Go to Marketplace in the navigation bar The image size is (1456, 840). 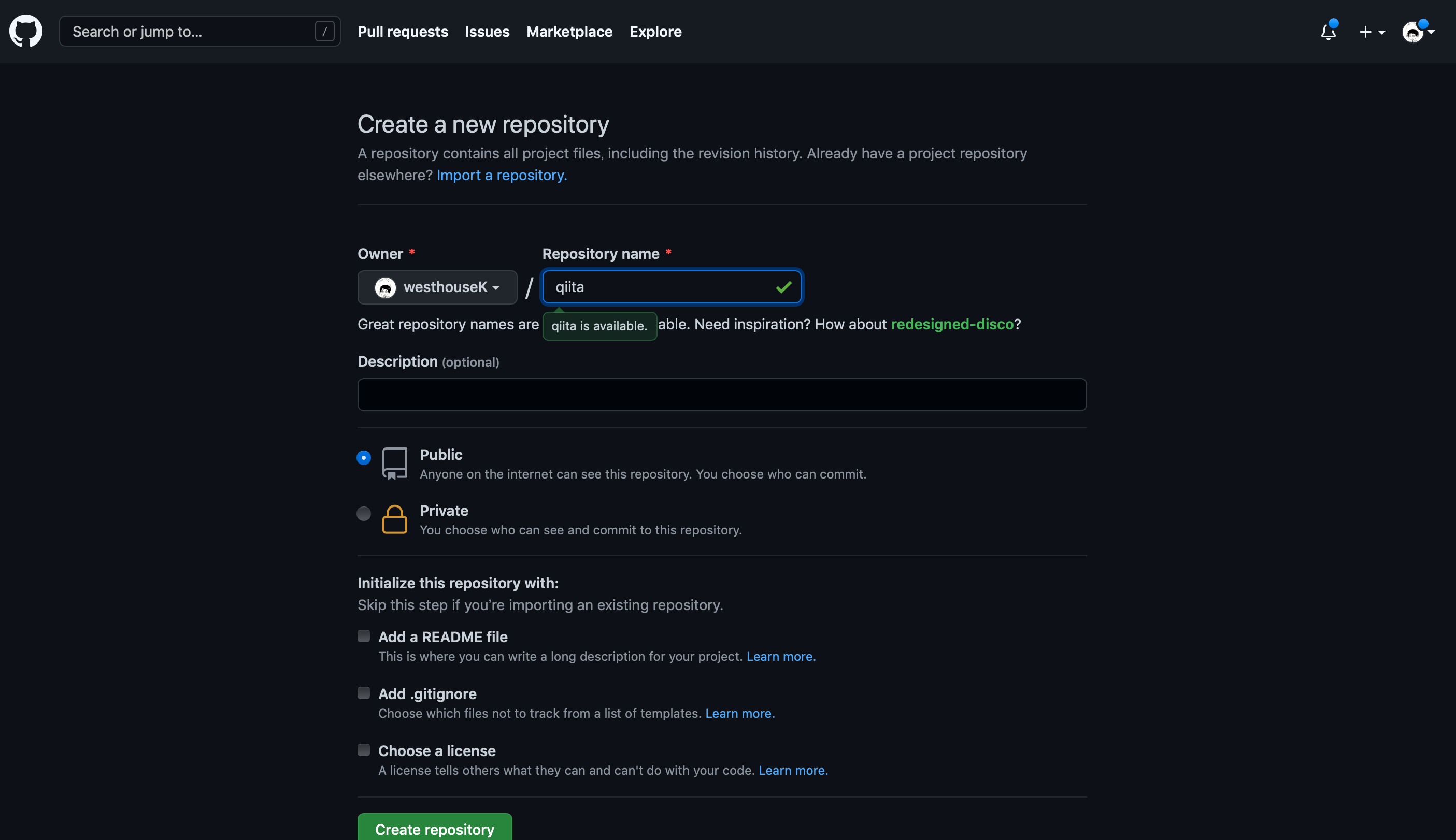569,32
